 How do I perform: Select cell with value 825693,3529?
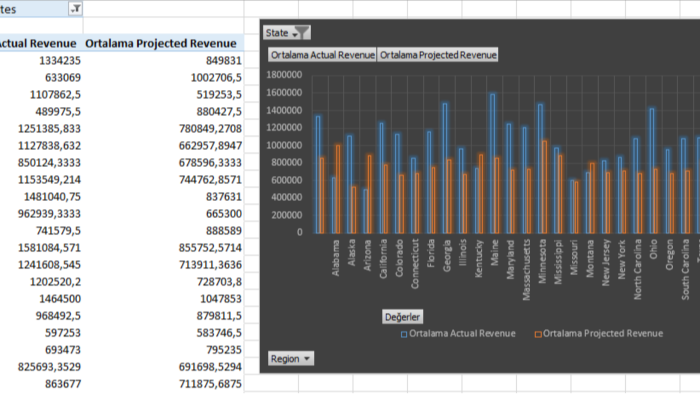click(41, 367)
